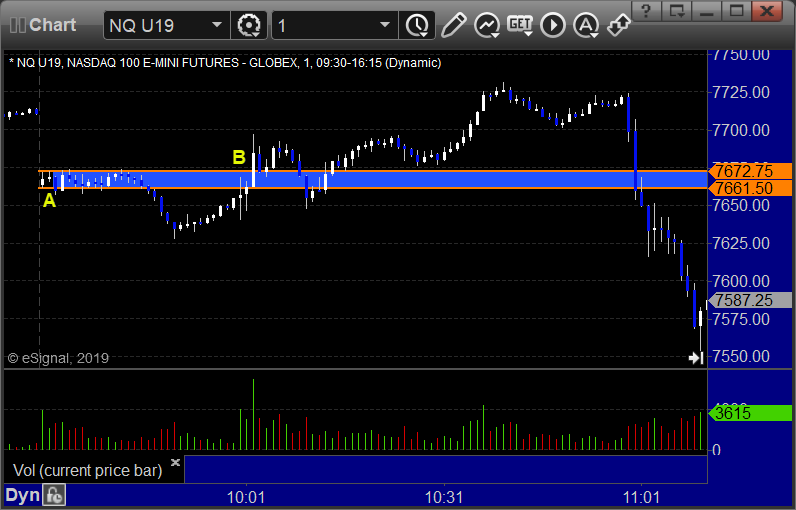The height and width of the screenshot is (510, 796).
Task: Click the pin/link arrow icon
Action: click(x=619, y=25)
